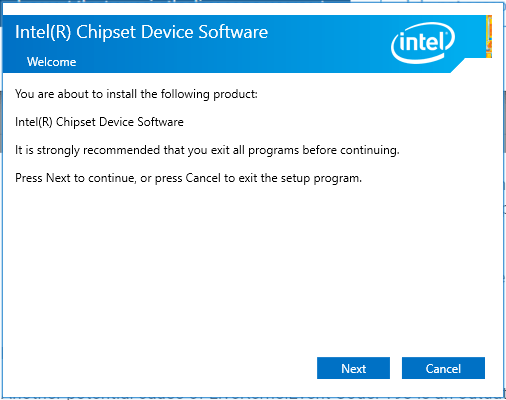Click the word Next in the instruction sentence

(58, 178)
